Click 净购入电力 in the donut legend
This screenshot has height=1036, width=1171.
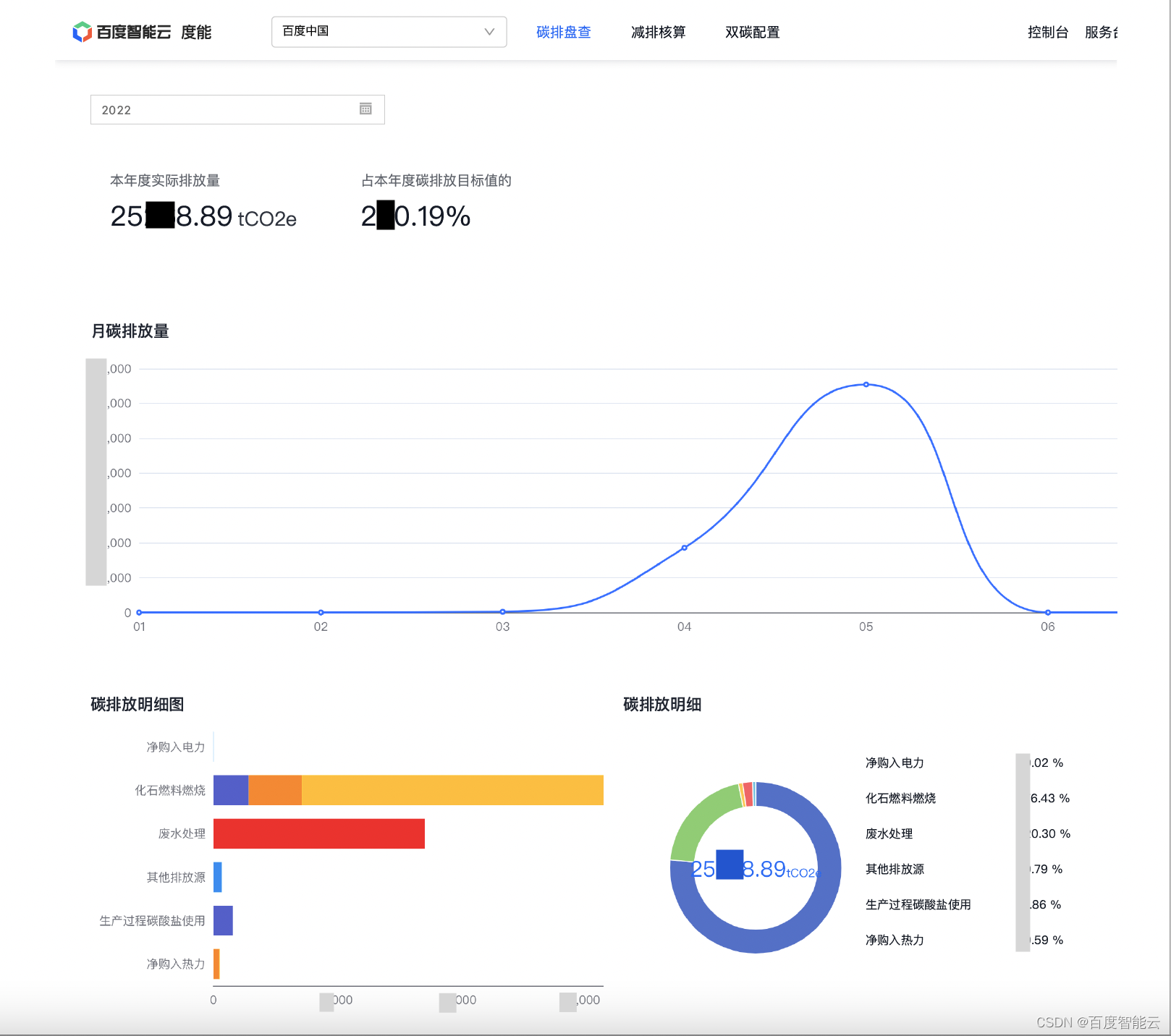[x=895, y=763]
